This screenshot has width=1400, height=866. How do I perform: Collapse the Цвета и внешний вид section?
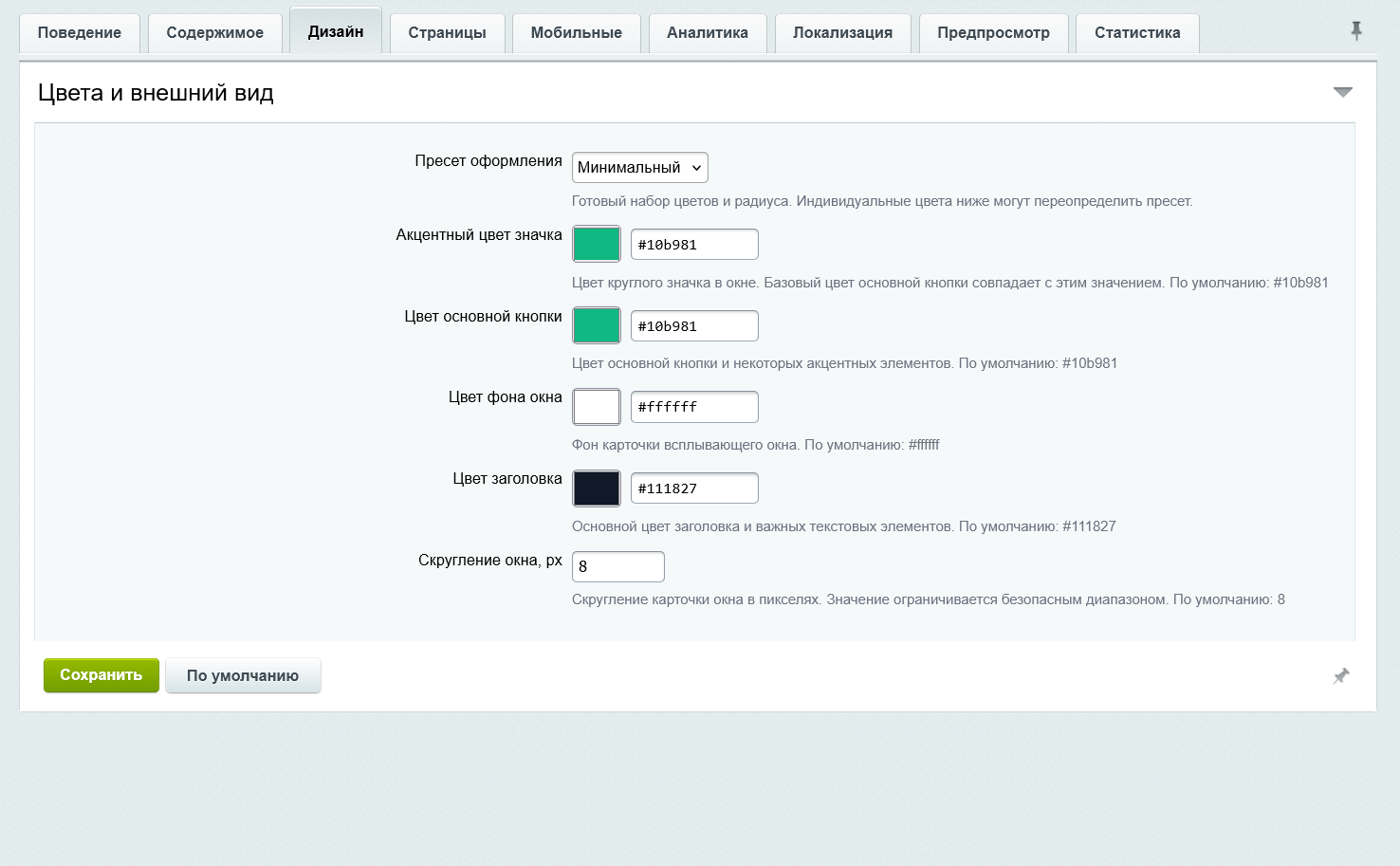(x=1343, y=92)
